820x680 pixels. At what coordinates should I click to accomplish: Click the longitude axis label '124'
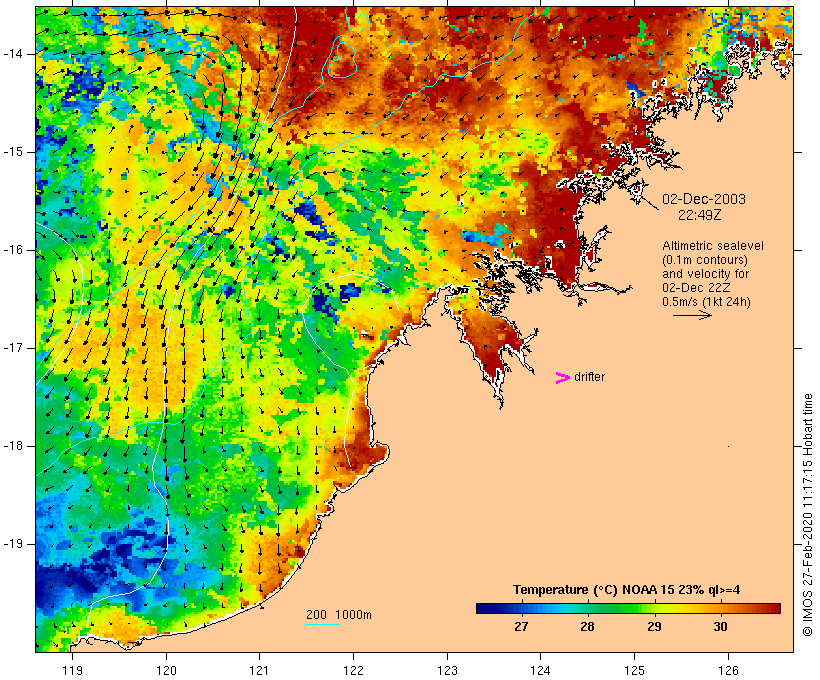540,670
